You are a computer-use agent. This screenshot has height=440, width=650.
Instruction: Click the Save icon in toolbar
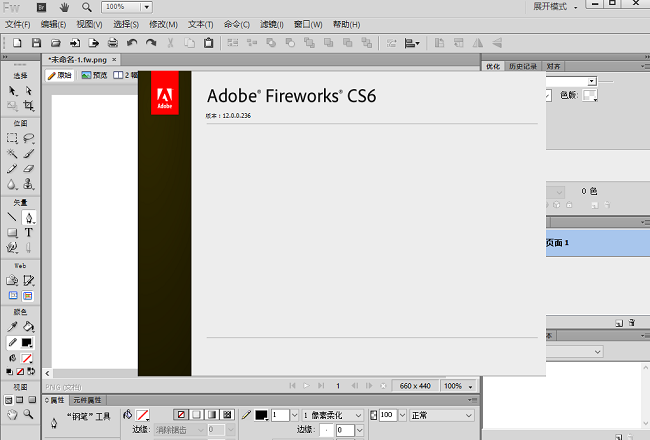point(36,43)
